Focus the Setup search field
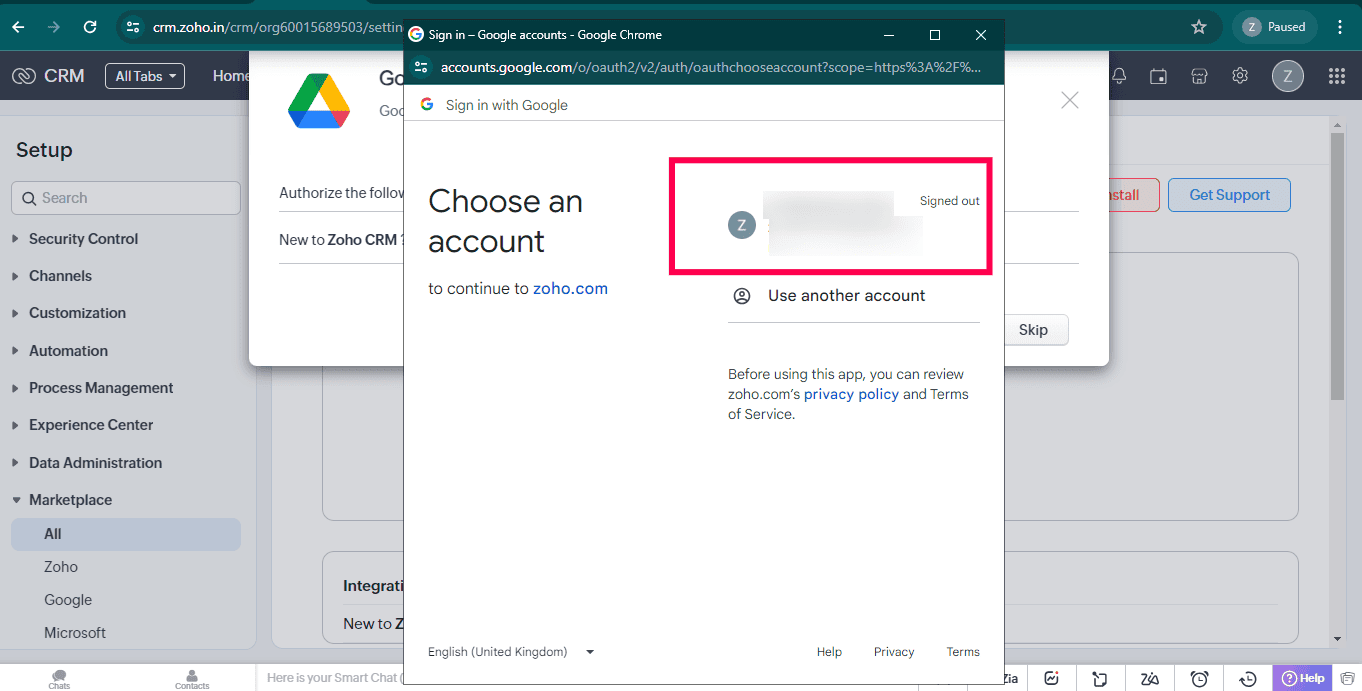Screen dimensions: 1362x691 [x=126, y=198]
